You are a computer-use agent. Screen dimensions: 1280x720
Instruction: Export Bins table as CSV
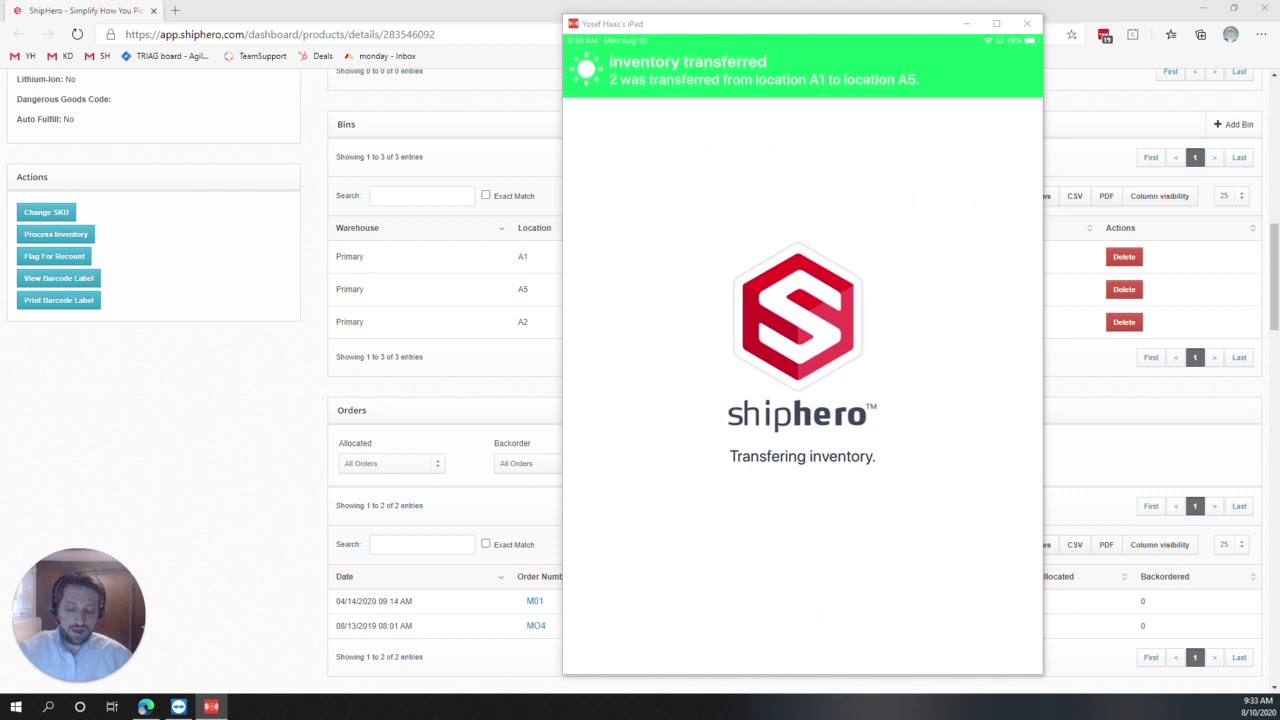point(1075,196)
